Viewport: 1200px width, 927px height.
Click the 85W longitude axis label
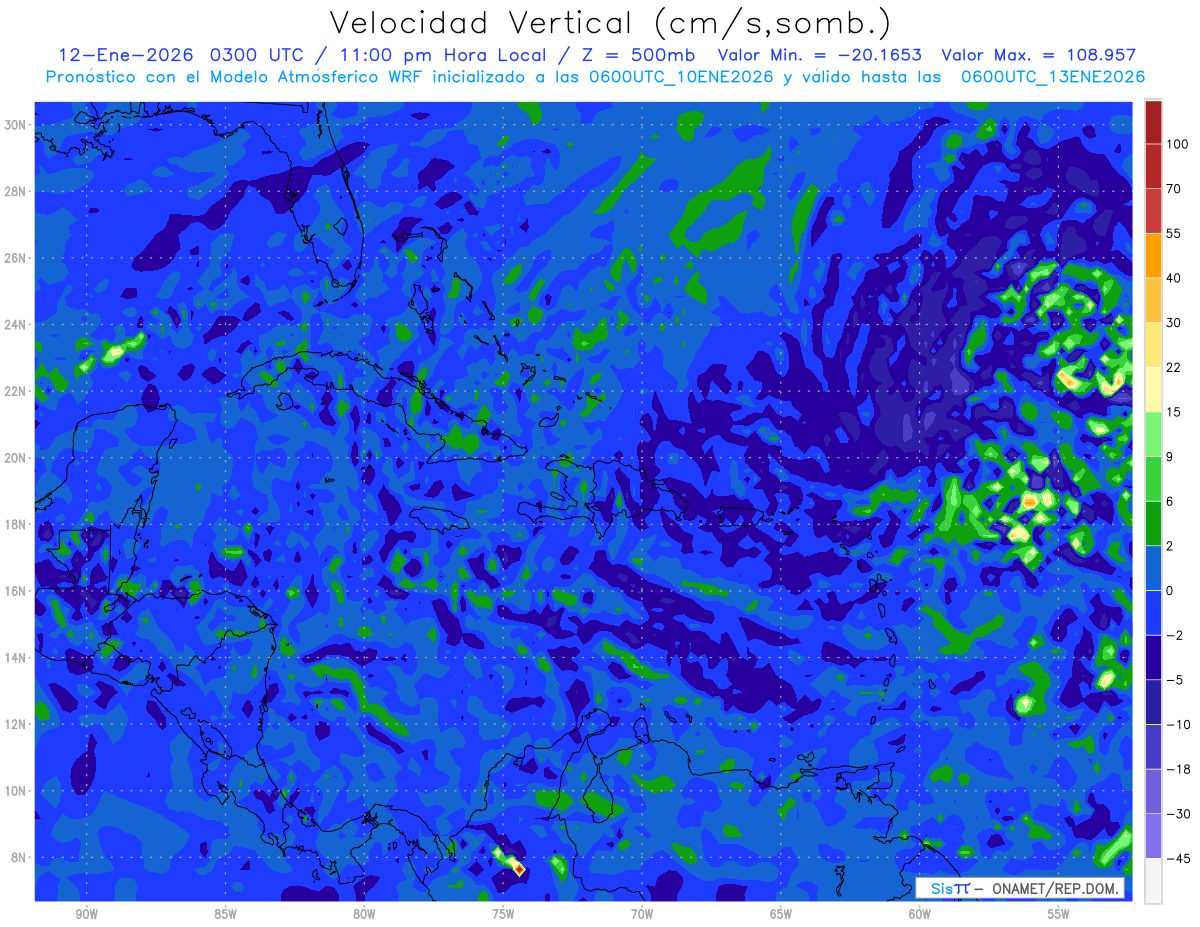pos(225,914)
